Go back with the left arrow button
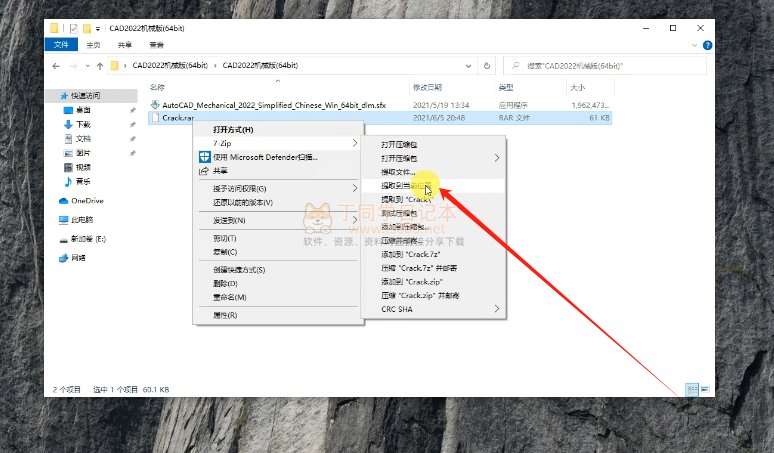The width and height of the screenshot is (774, 453). click(56, 66)
